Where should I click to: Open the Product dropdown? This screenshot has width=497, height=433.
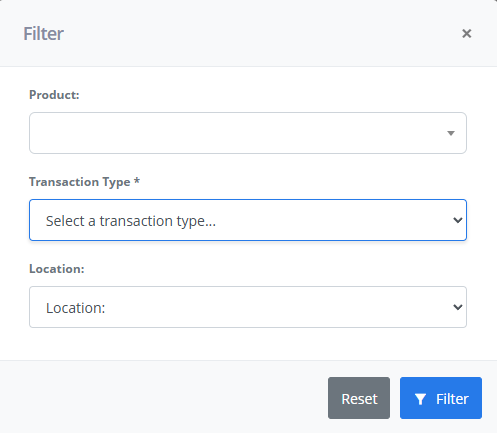pos(248,133)
